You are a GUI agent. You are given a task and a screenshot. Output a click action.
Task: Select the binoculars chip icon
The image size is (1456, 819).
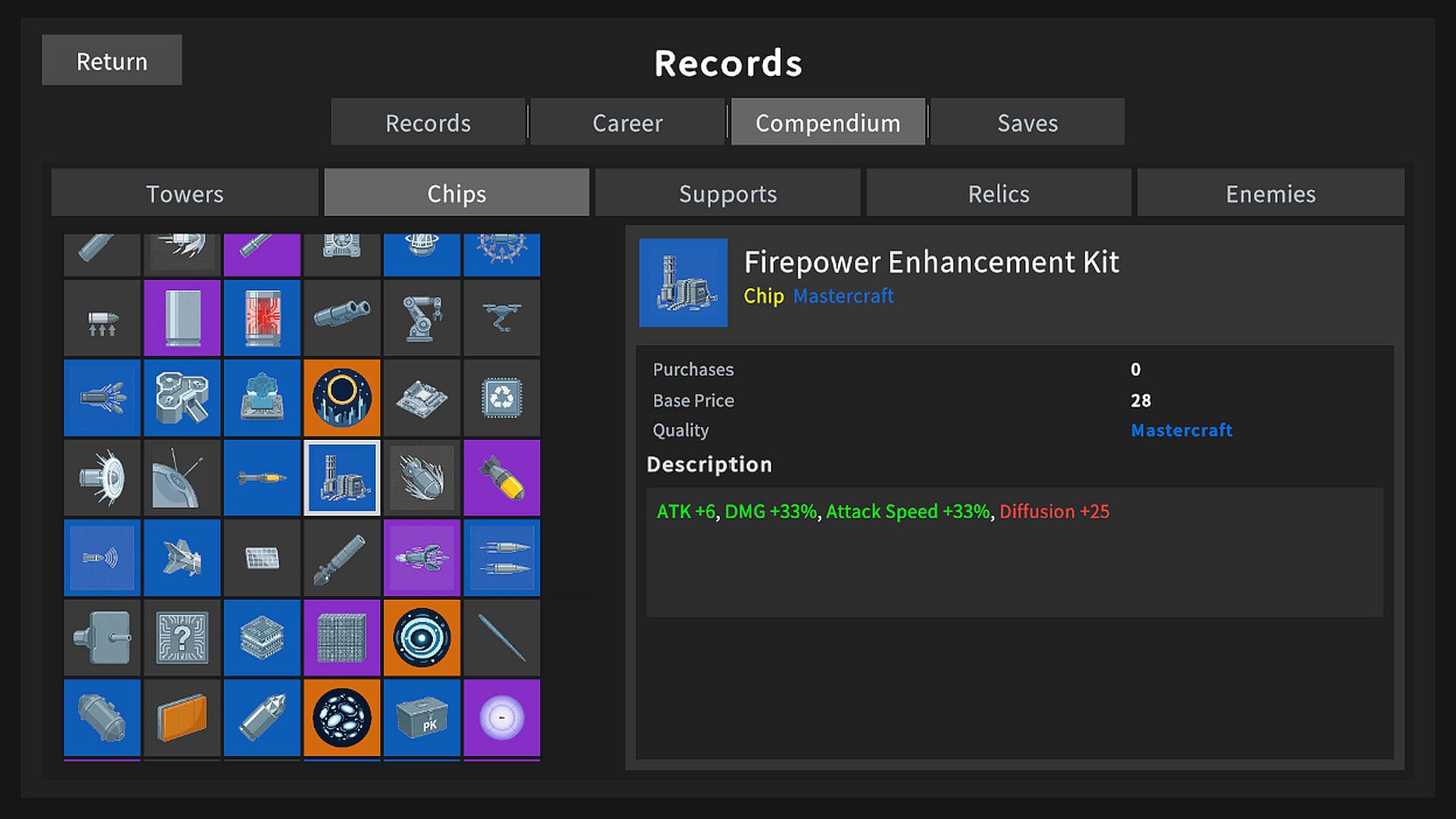point(342,318)
